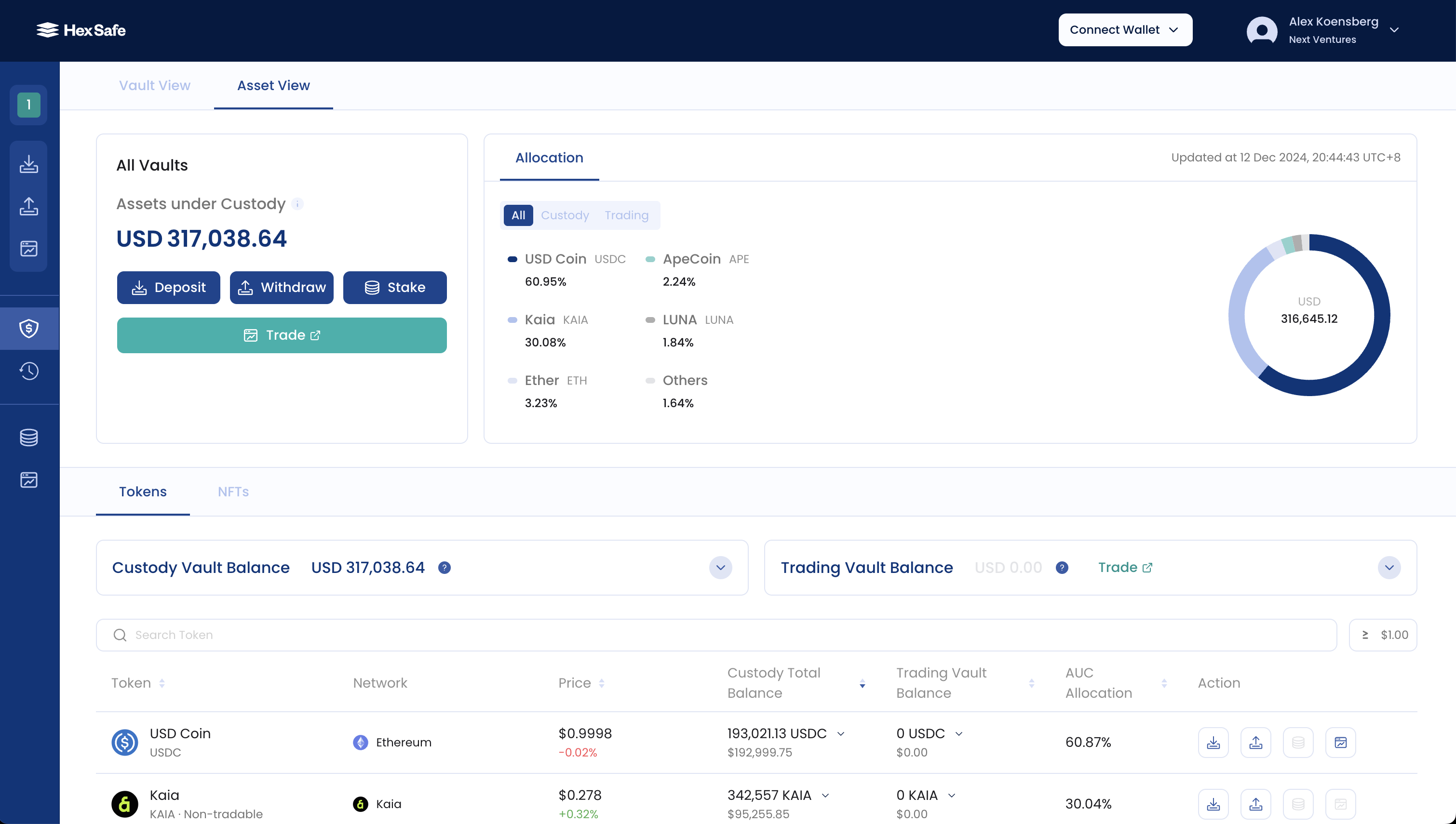The image size is (1456, 824).
Task: Open the sidebar trade chart icon near top
Action: (29, 249)
